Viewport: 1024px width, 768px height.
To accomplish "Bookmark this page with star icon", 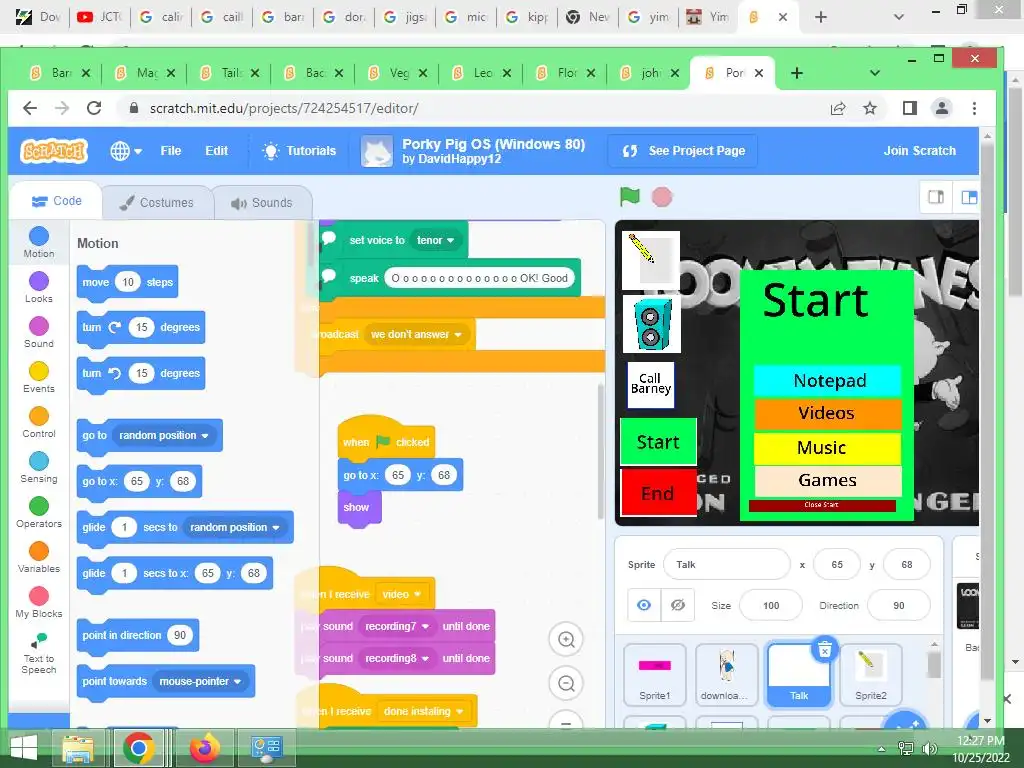I will pyautogui.click(x=870, y=108).
